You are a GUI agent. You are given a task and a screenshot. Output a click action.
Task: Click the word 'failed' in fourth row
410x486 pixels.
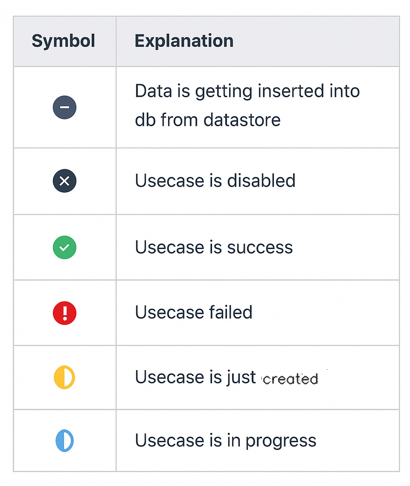231,312
